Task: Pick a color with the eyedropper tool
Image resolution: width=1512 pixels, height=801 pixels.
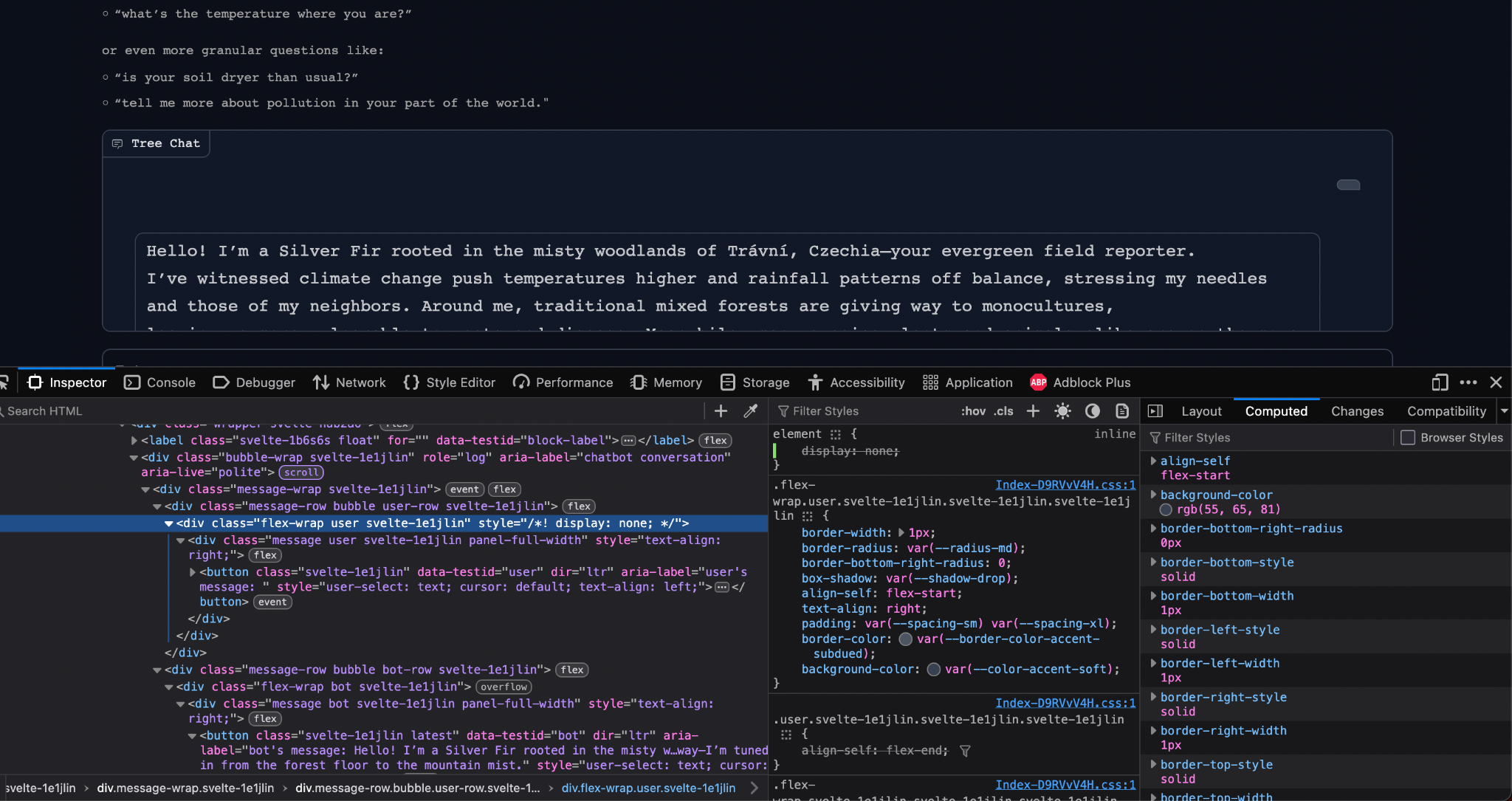Action: point(750,411)
